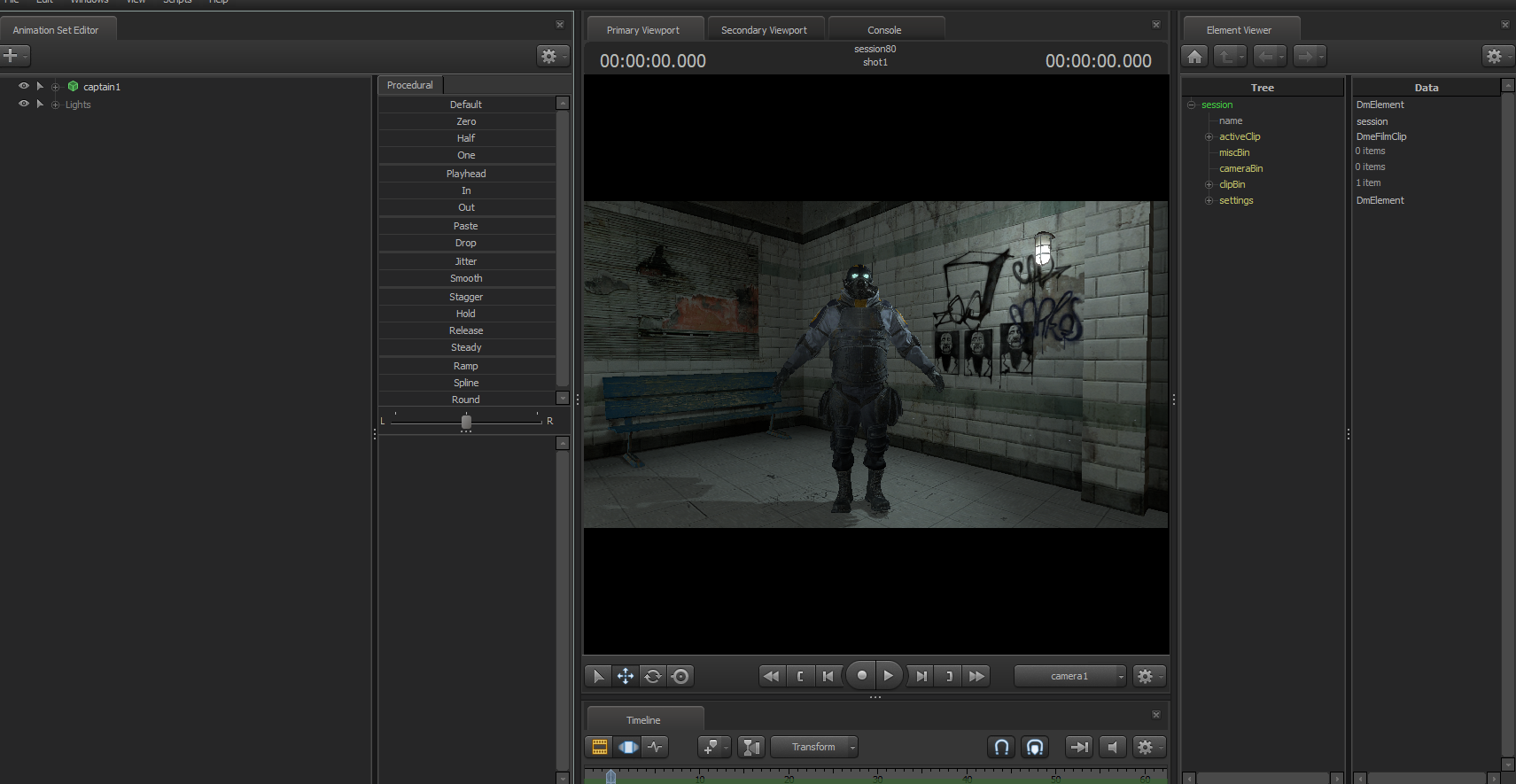Click the bookmark add icon in timeline
The height and width of the screenshot is (784, 1516).
(714, 747)
